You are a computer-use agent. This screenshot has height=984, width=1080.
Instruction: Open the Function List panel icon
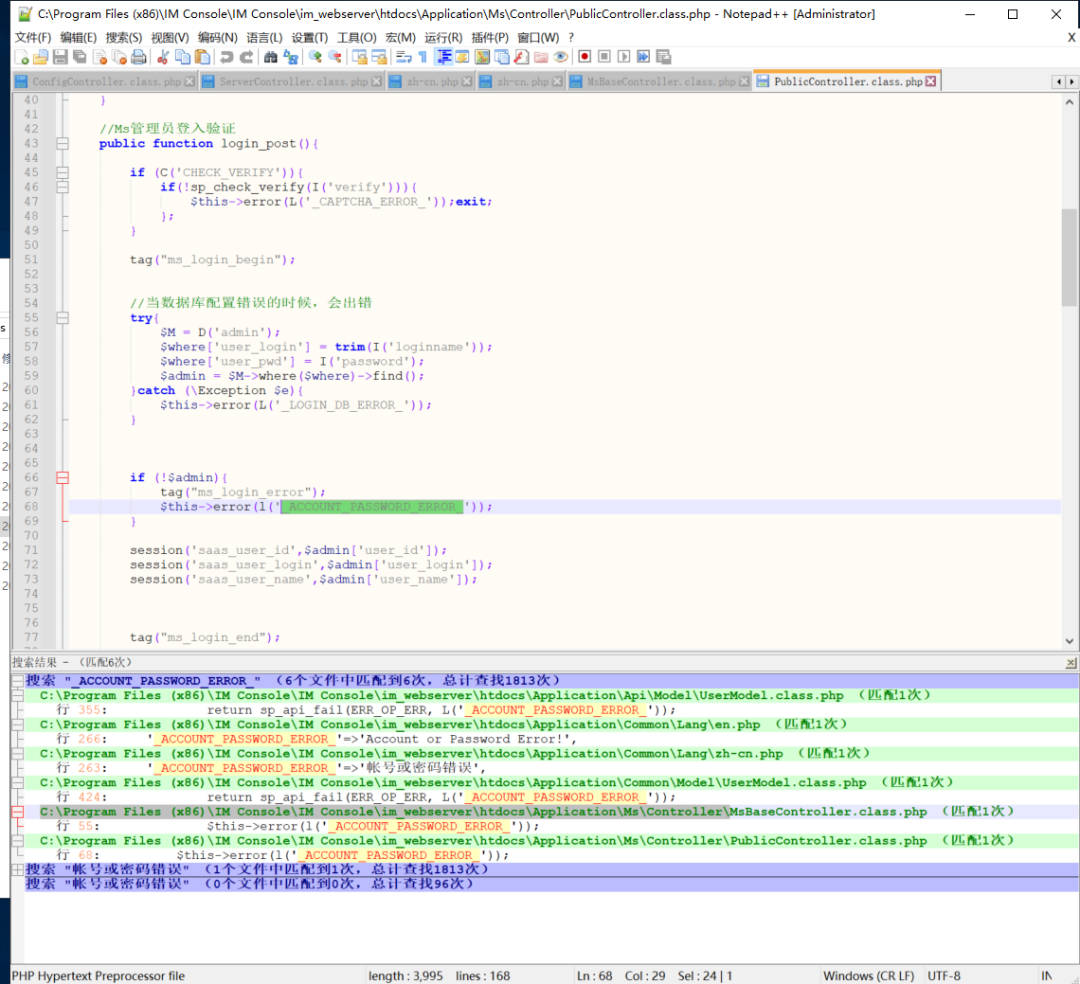[521, 57]
